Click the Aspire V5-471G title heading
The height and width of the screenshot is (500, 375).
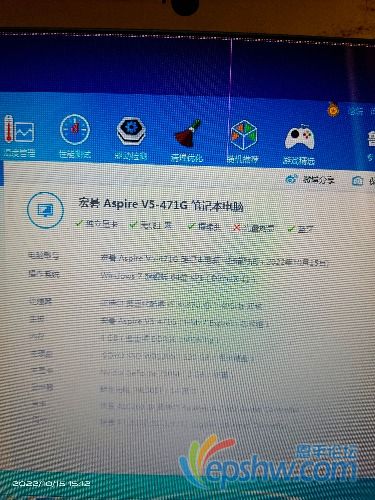(161, 204)
